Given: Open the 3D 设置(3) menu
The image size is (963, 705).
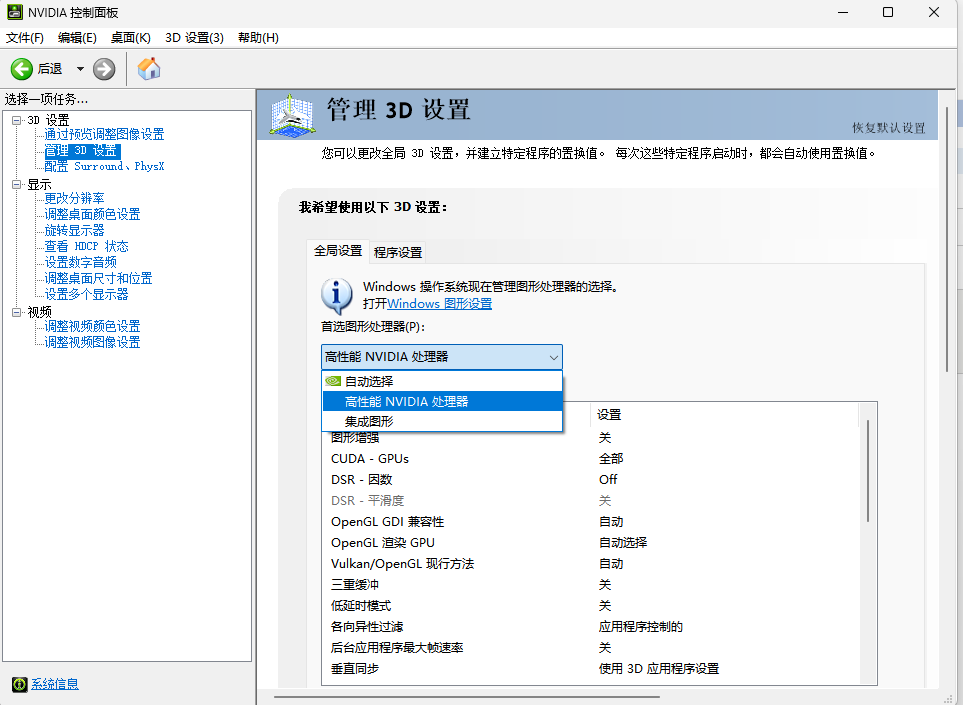Looking at the screenshot, I should coord(195,38).
